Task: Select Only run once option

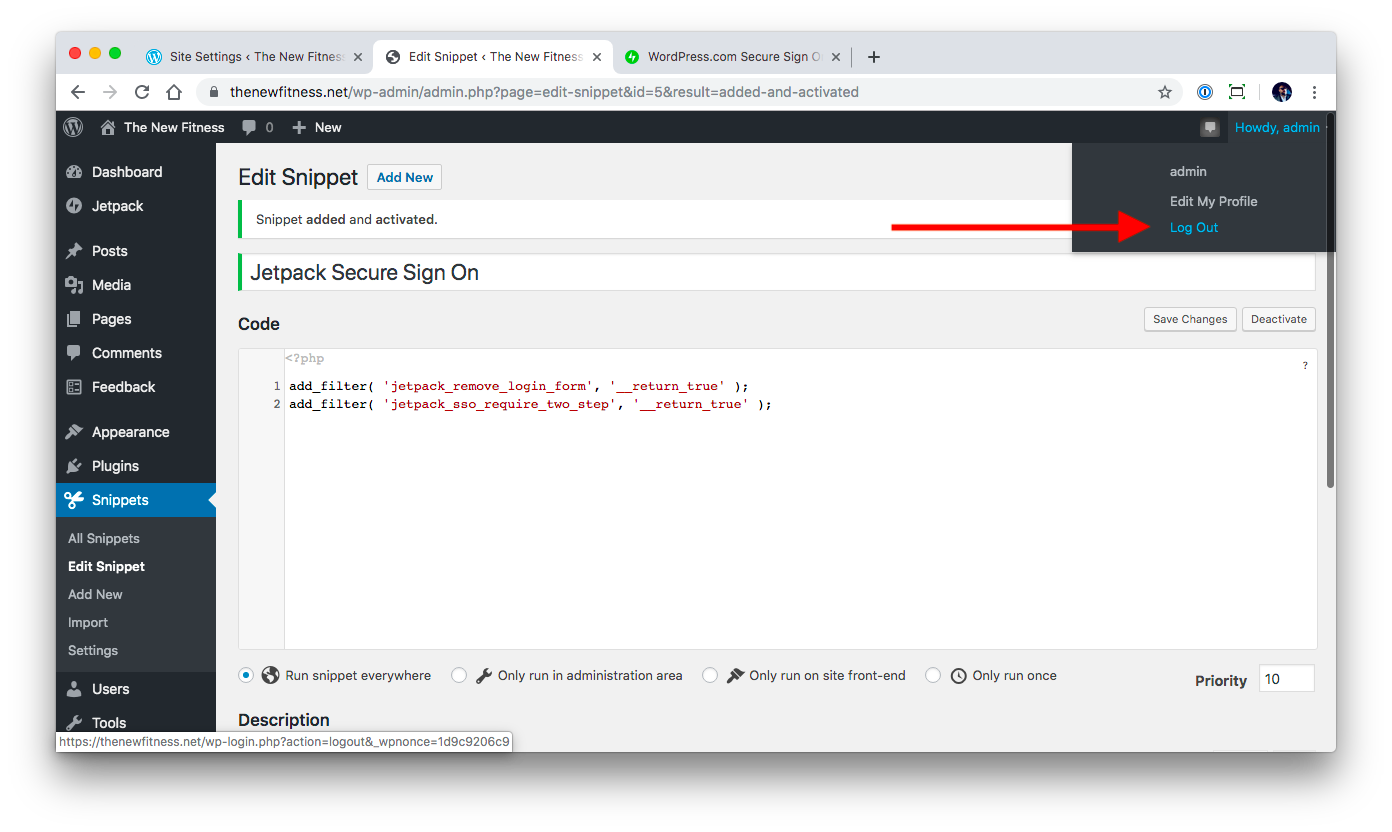Action: (933, 675)
